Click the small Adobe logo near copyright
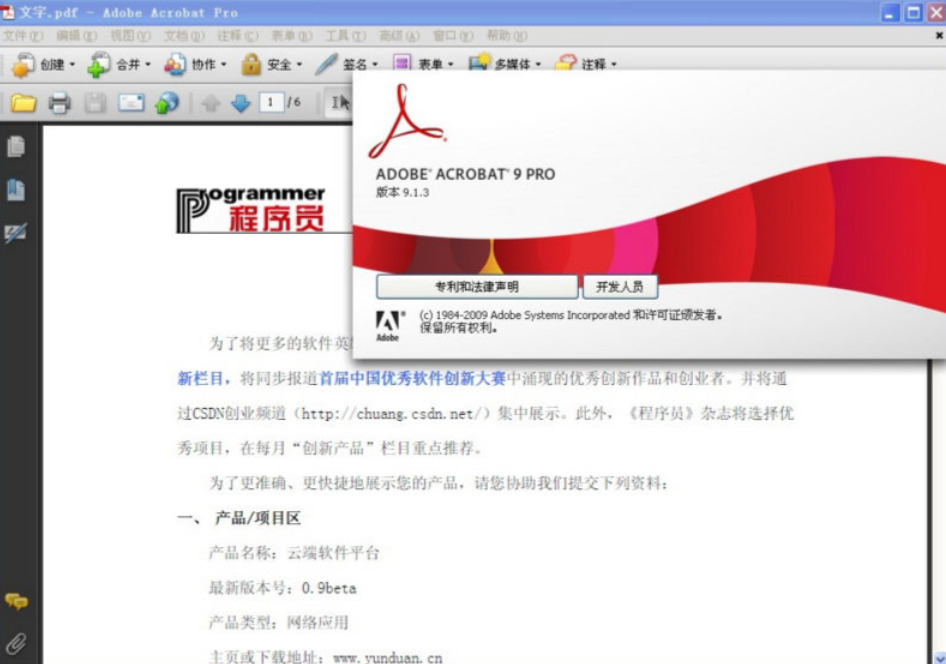The image size is (946, 664). [x=390, y=326]
